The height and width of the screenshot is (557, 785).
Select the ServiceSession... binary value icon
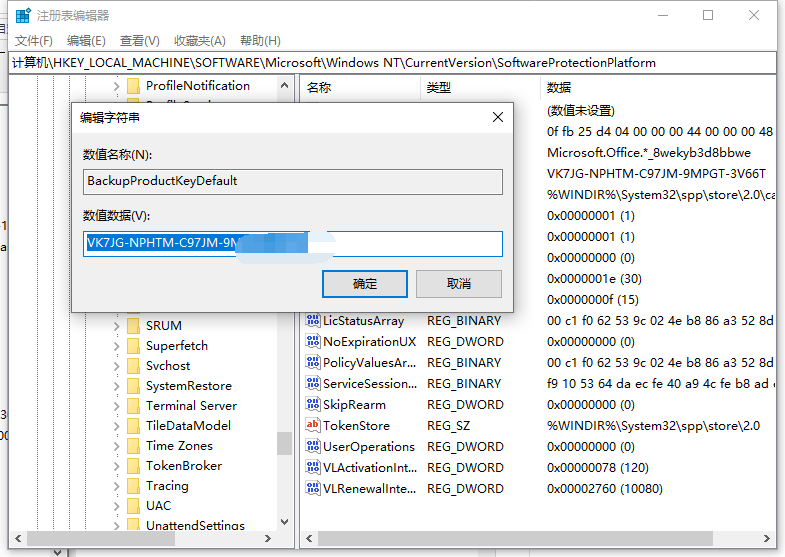[313, 383]
